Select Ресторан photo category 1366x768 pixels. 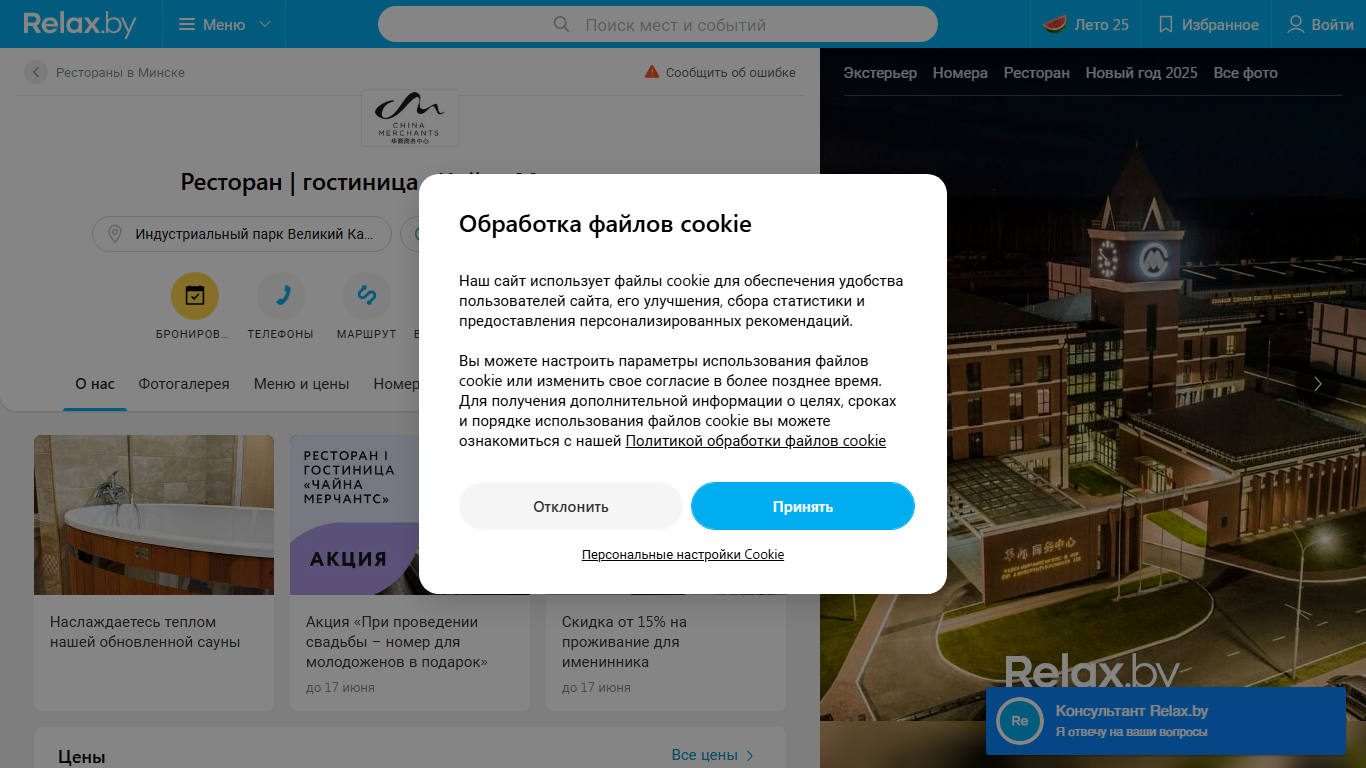(1037, 73)
